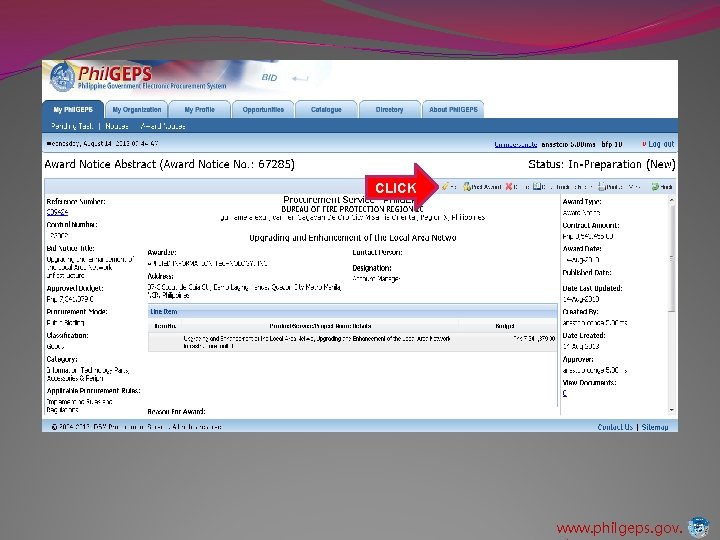This screenshot has width=720, height=540.
Task: Click the Award Notice Abstract heading
Action: click(x=169, y=164)
